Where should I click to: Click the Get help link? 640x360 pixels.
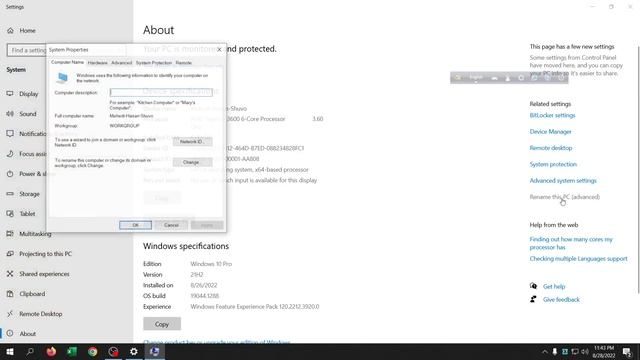[554, 287]
